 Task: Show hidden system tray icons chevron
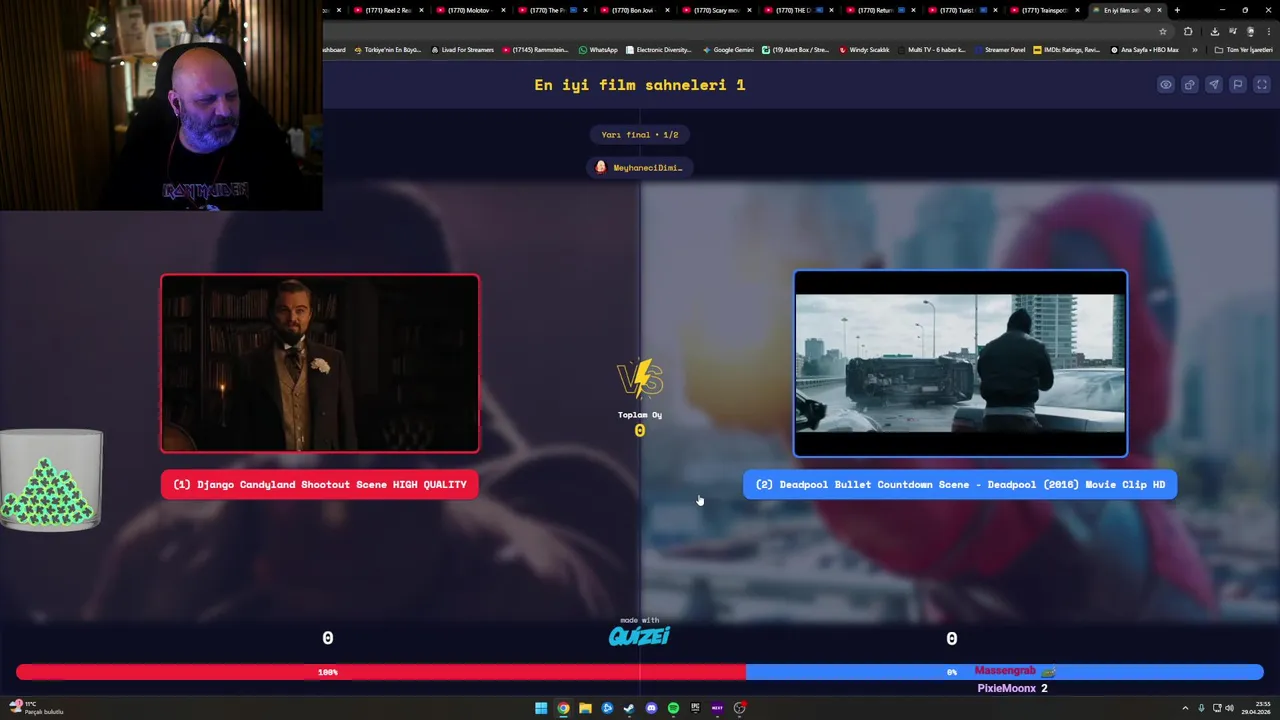[1185, 708]
